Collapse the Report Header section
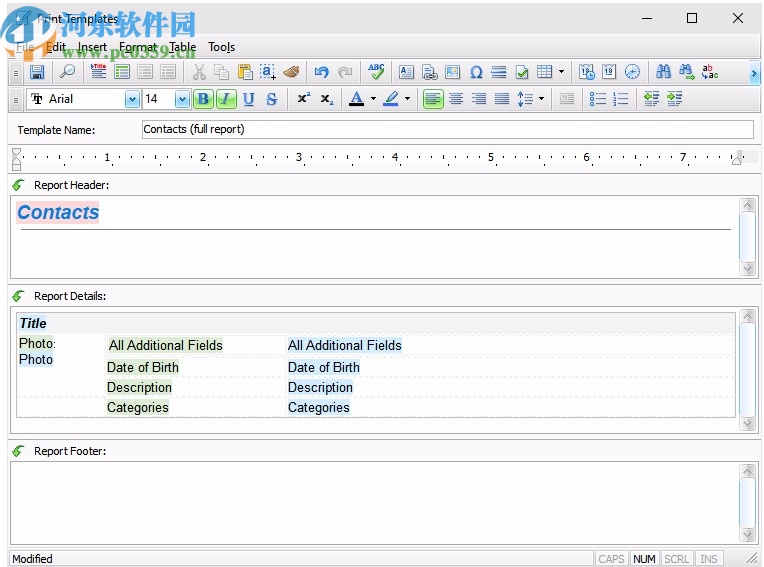Viewport: 764px width, 567px height. [19, 185]
